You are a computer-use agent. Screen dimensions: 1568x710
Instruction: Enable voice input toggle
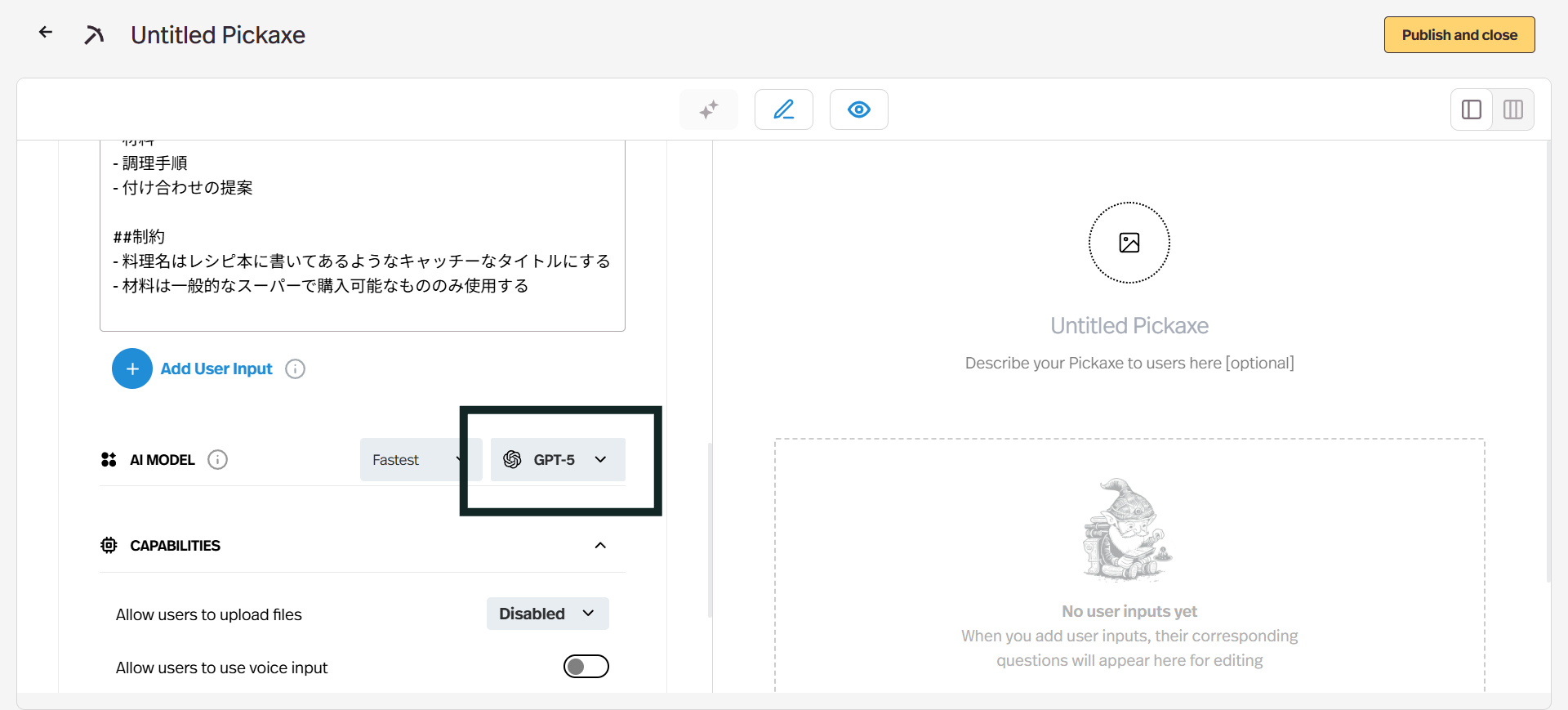tap(586, 667)
